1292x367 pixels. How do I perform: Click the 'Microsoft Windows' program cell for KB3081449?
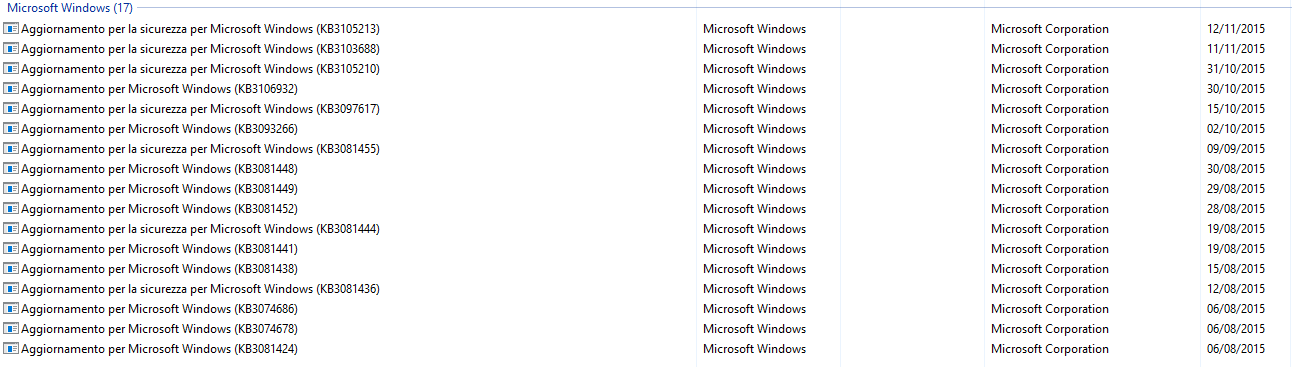click(x=754, y=189)
